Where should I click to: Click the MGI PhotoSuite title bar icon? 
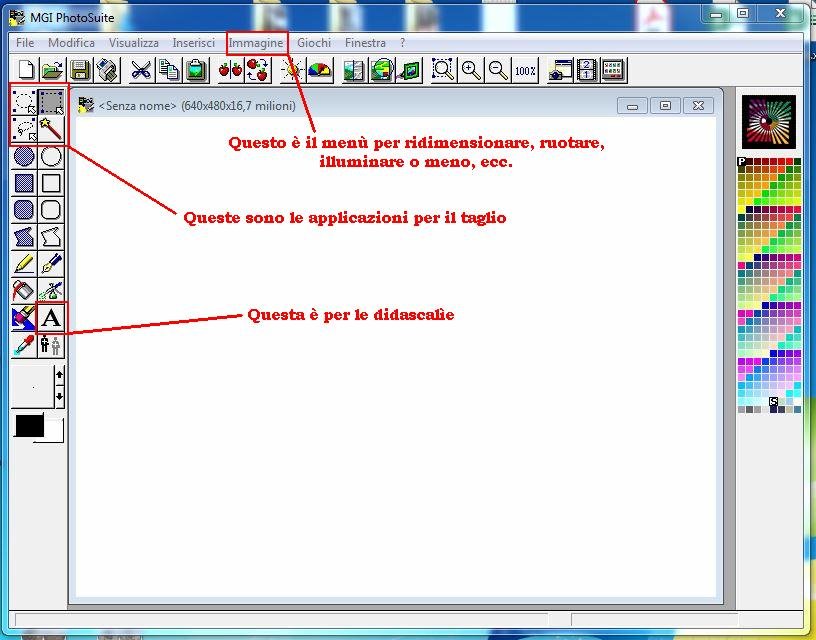[17, 17]
